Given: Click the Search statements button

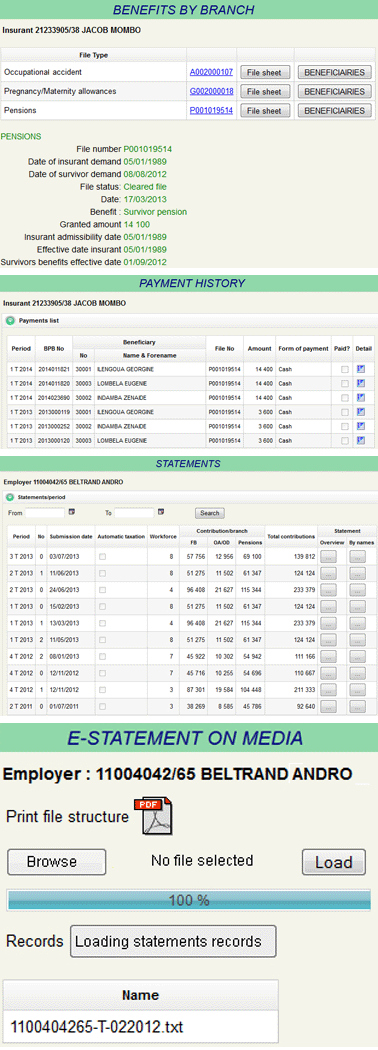Looking at the screenshot, I should [210, 513].
